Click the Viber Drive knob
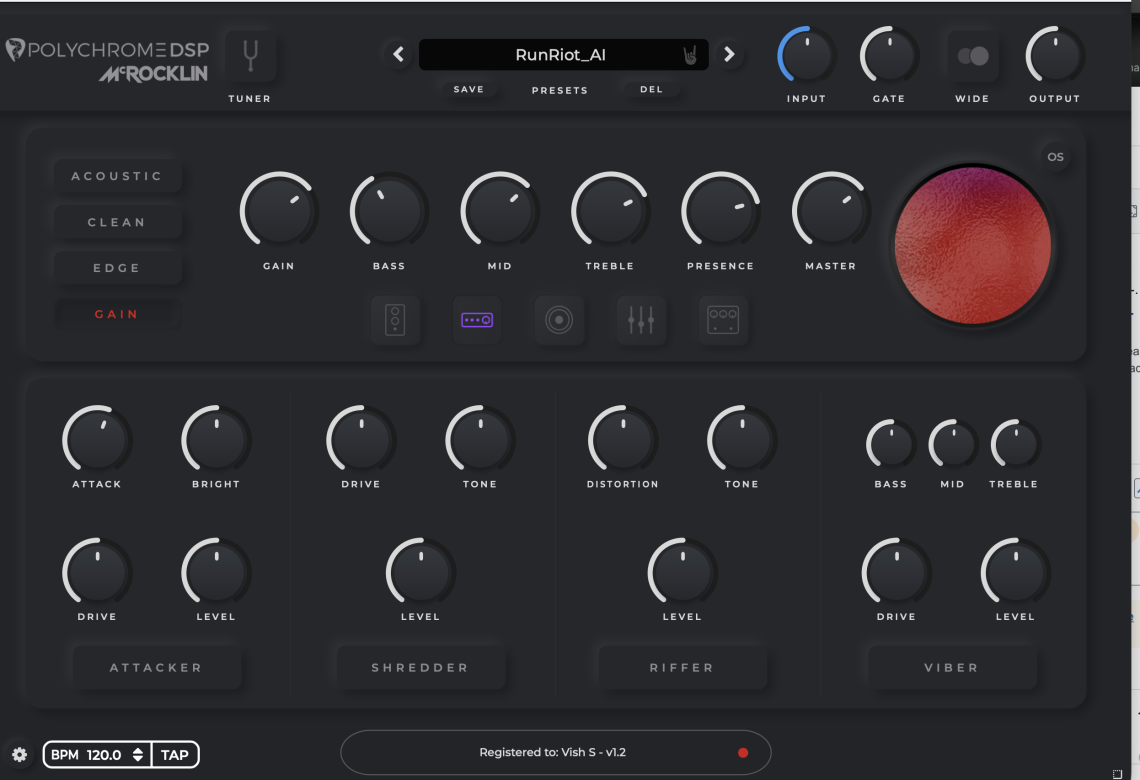This screenshot has width=1140, height=780. pyautogui.click(x=896, y=573)
